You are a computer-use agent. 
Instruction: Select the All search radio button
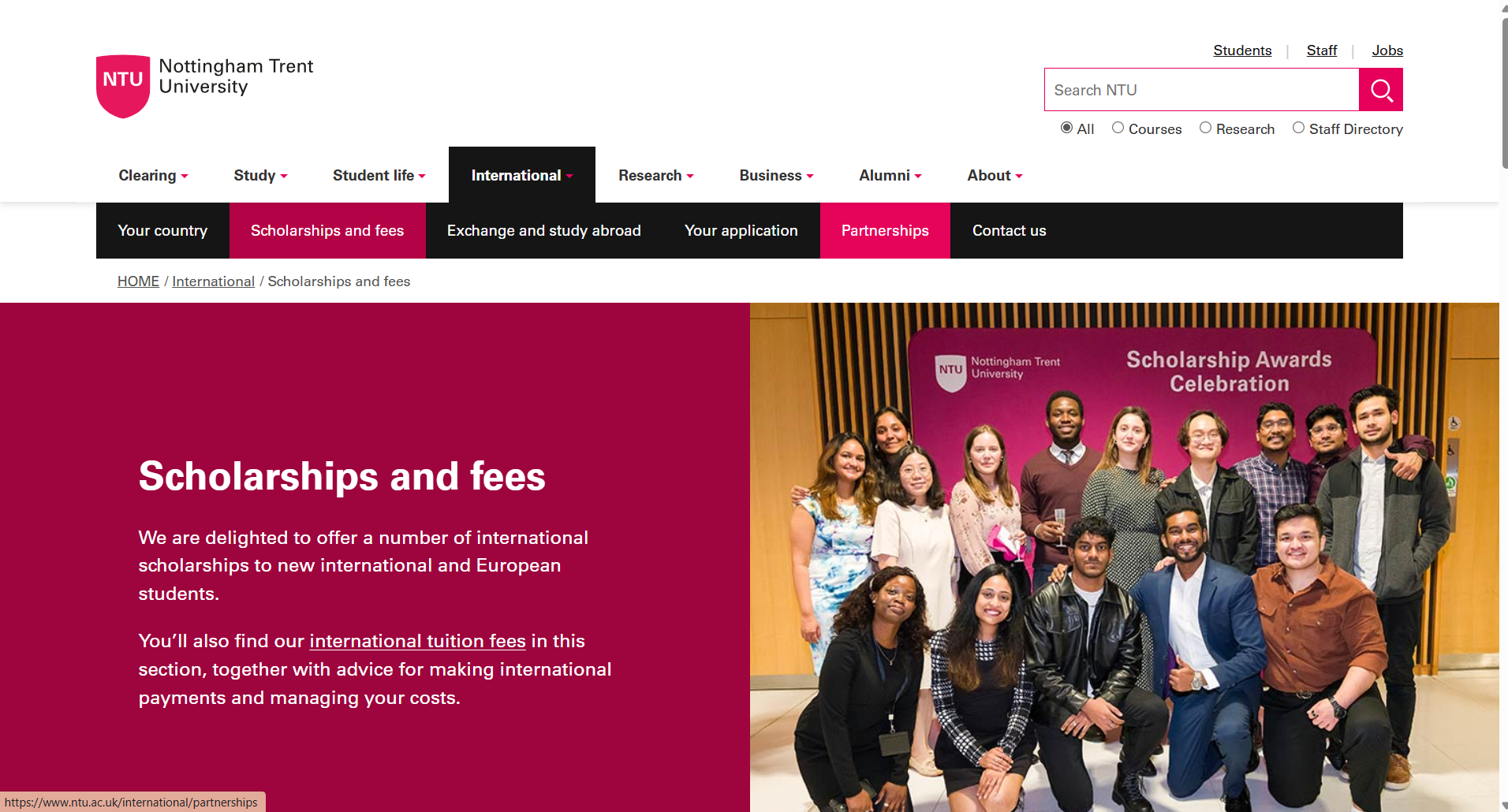1066,128
